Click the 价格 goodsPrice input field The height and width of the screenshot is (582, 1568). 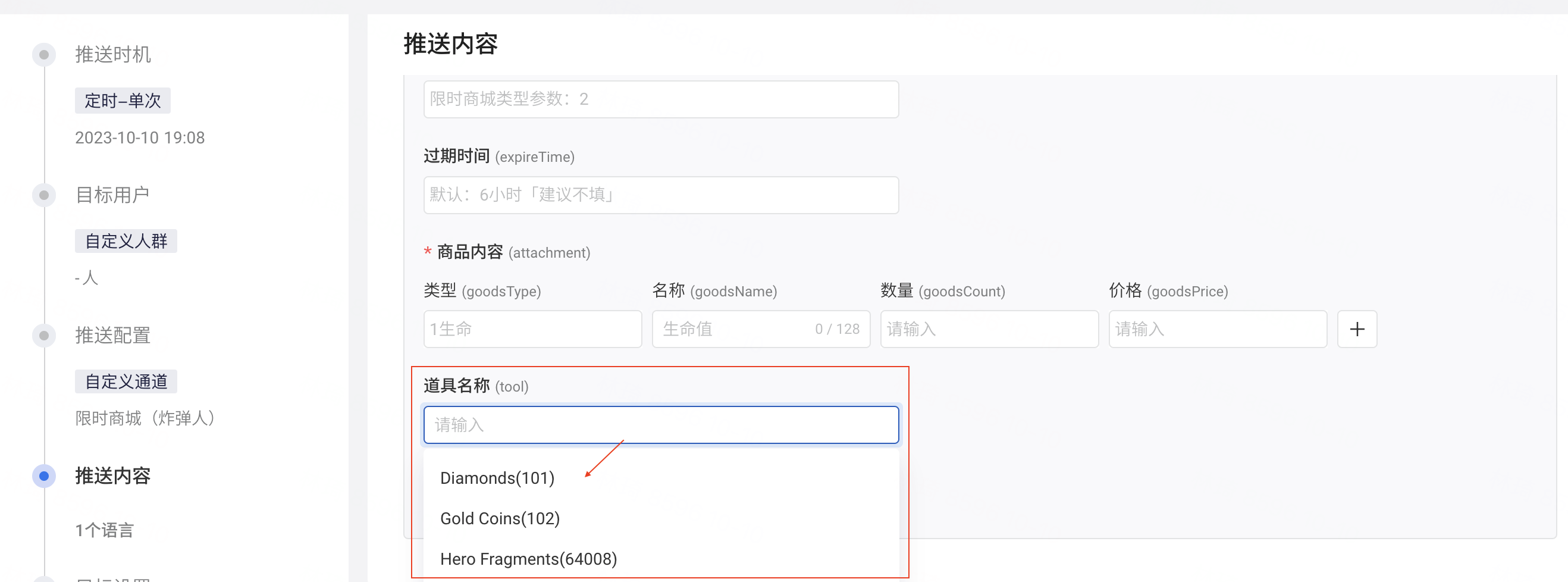tap(1217, 329)
